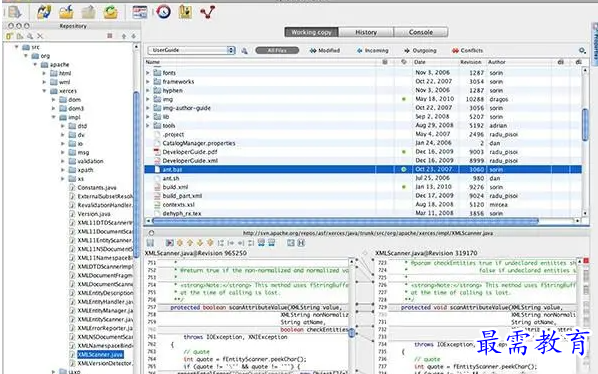
Task: Click the repository tree vertical scrollbar
Action: pos(136,175)
